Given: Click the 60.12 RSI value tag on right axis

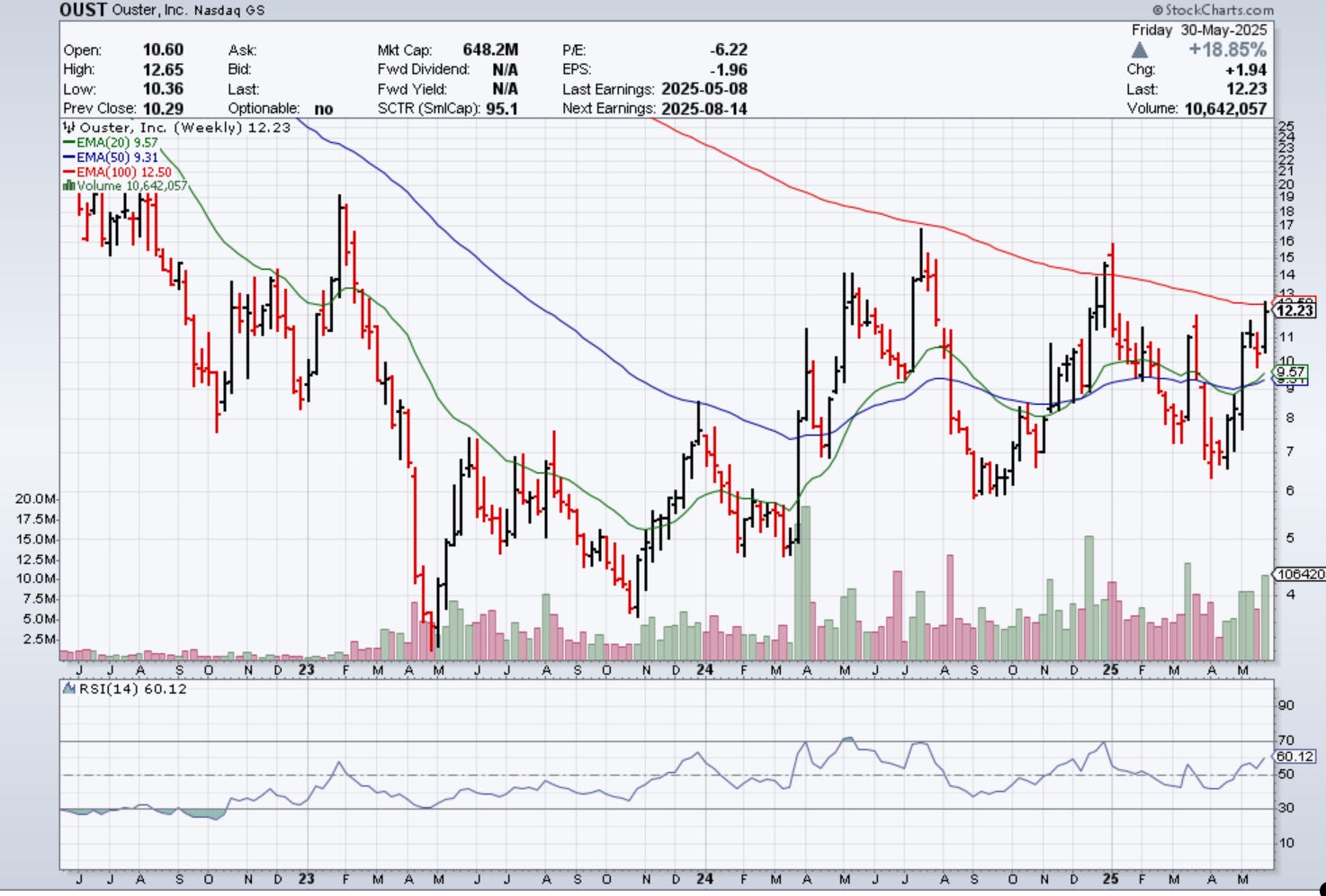Looking at the screenshot, I should (x=1295, y=757).
